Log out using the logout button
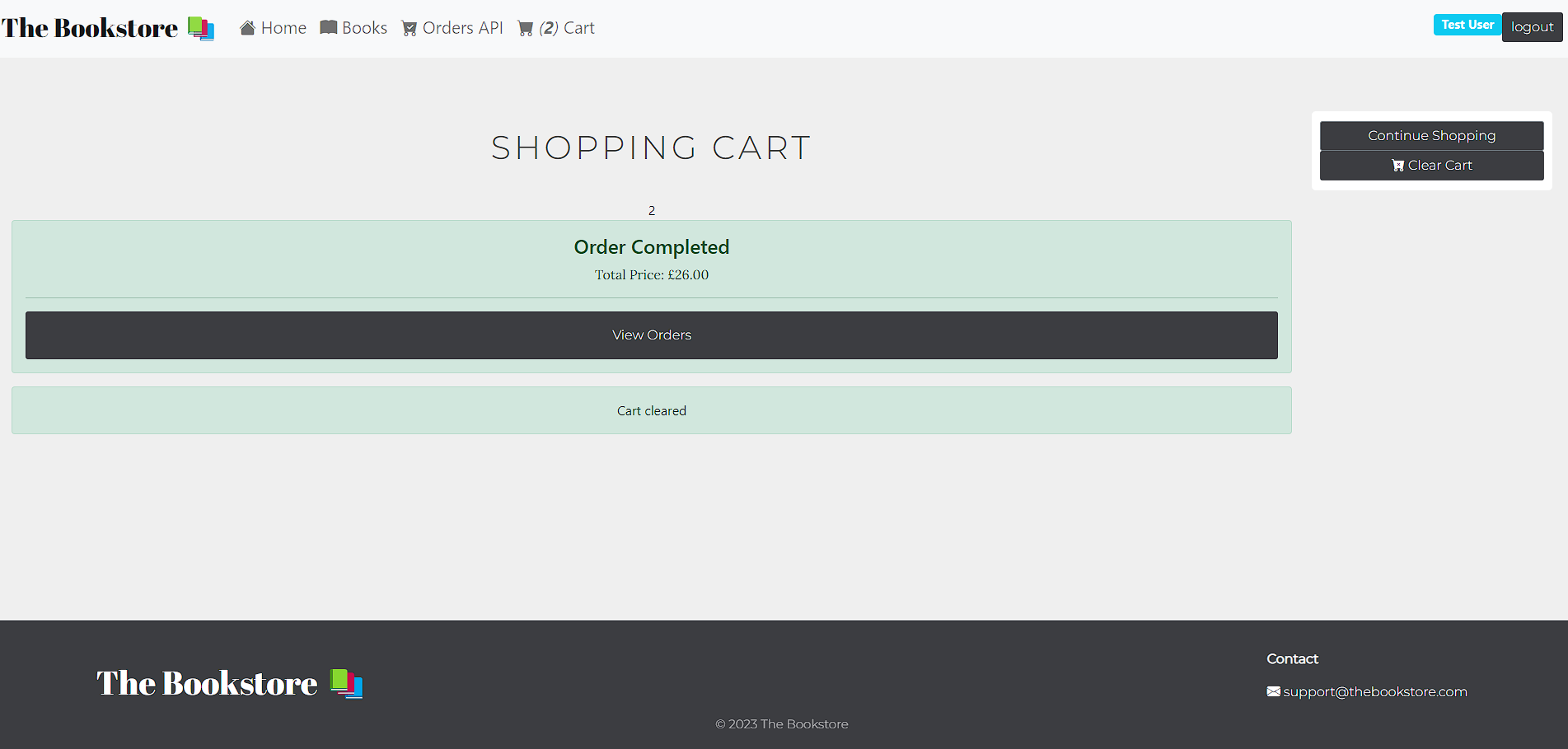This screenshot has height=749, width=1568. [1533, 27]
